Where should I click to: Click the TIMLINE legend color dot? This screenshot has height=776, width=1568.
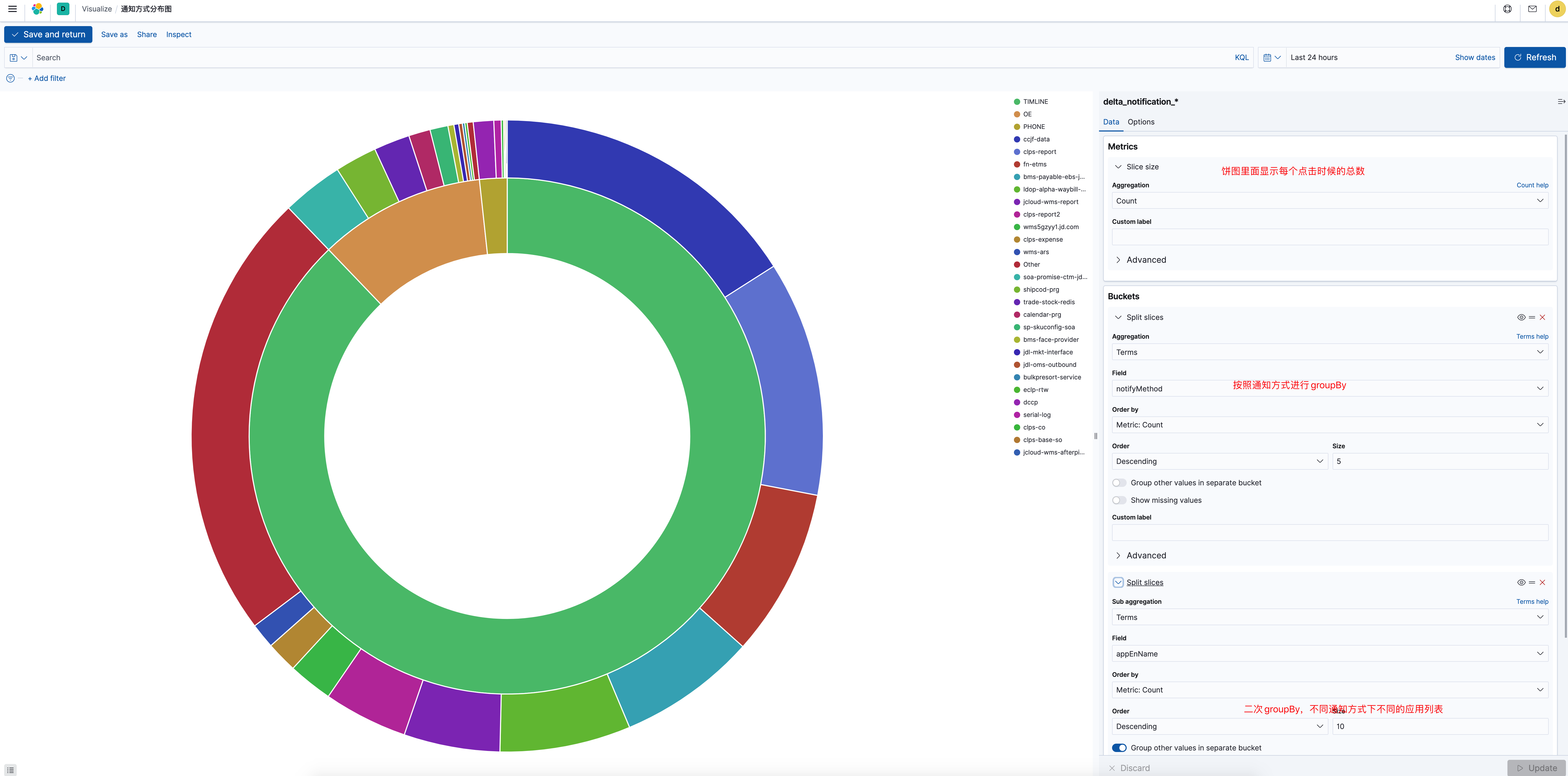[1017, 102]
